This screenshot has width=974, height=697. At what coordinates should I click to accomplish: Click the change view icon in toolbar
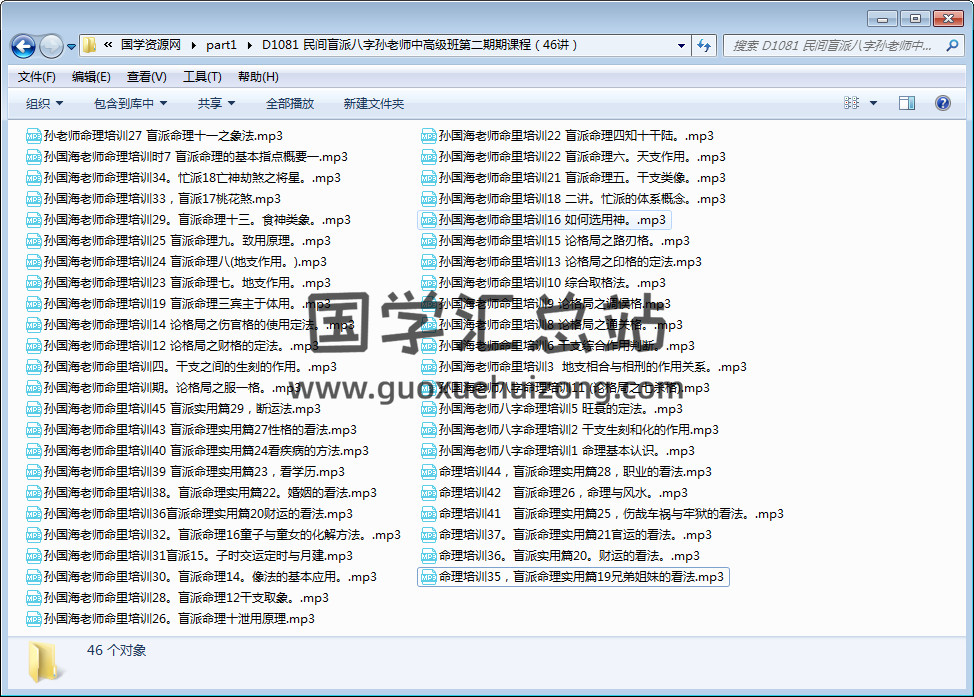click(x=851, y=103)
